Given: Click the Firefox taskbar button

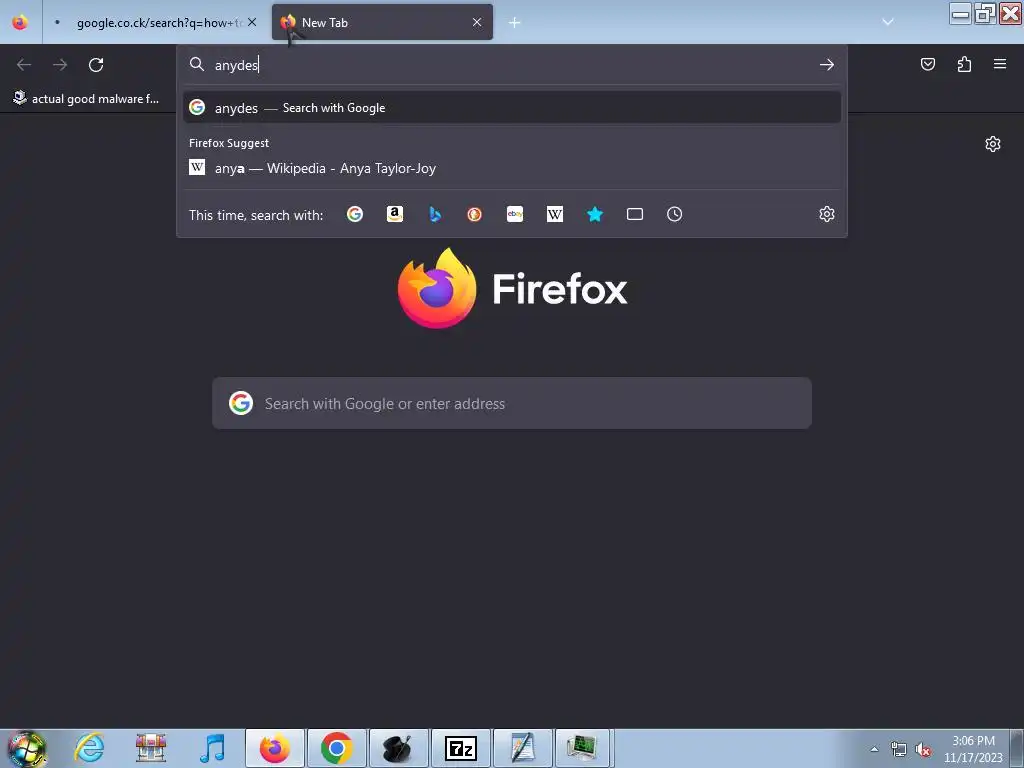Looking at the screenshot, I should pyautogui.click(x=275, y=748).
